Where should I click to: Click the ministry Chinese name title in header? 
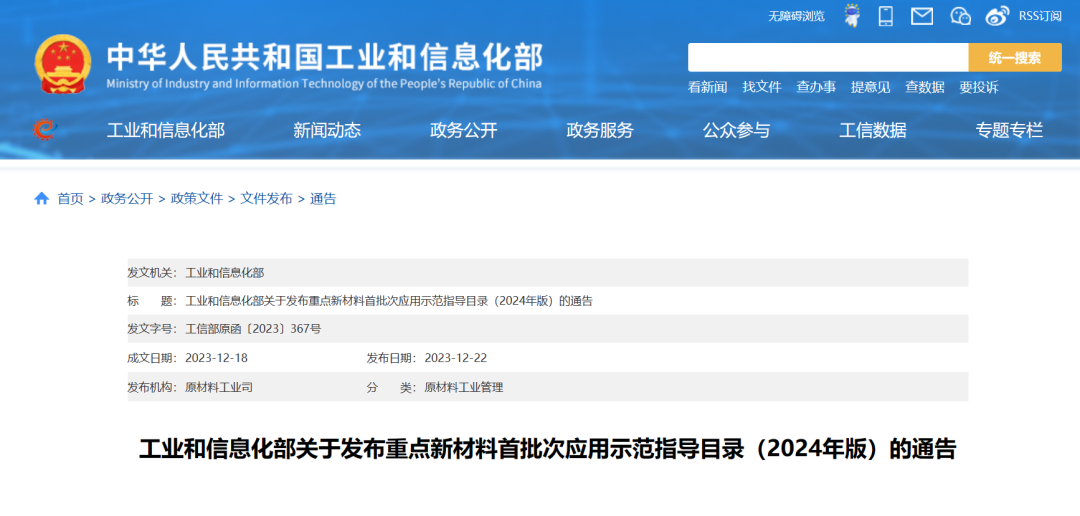pyautogui.click(x=325, y=56)
